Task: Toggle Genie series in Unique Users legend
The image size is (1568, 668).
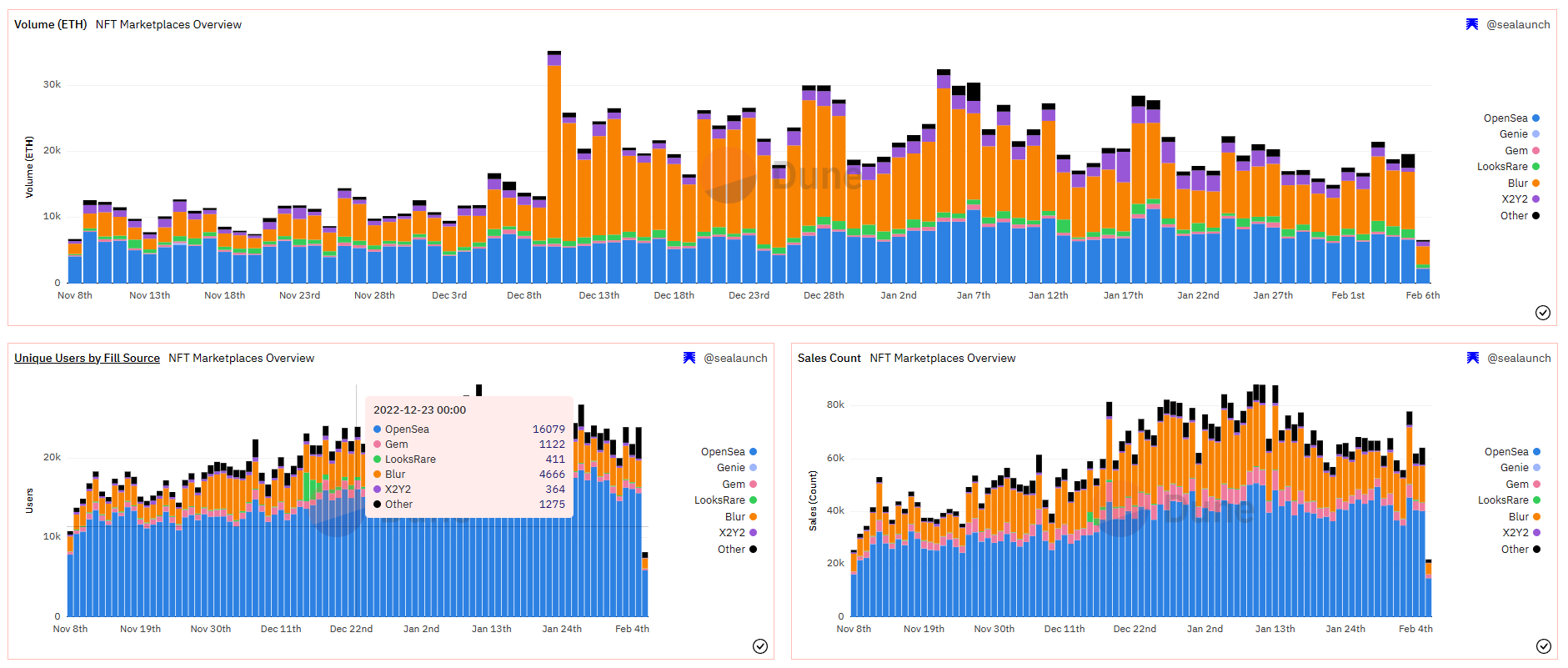Action: 737,468
